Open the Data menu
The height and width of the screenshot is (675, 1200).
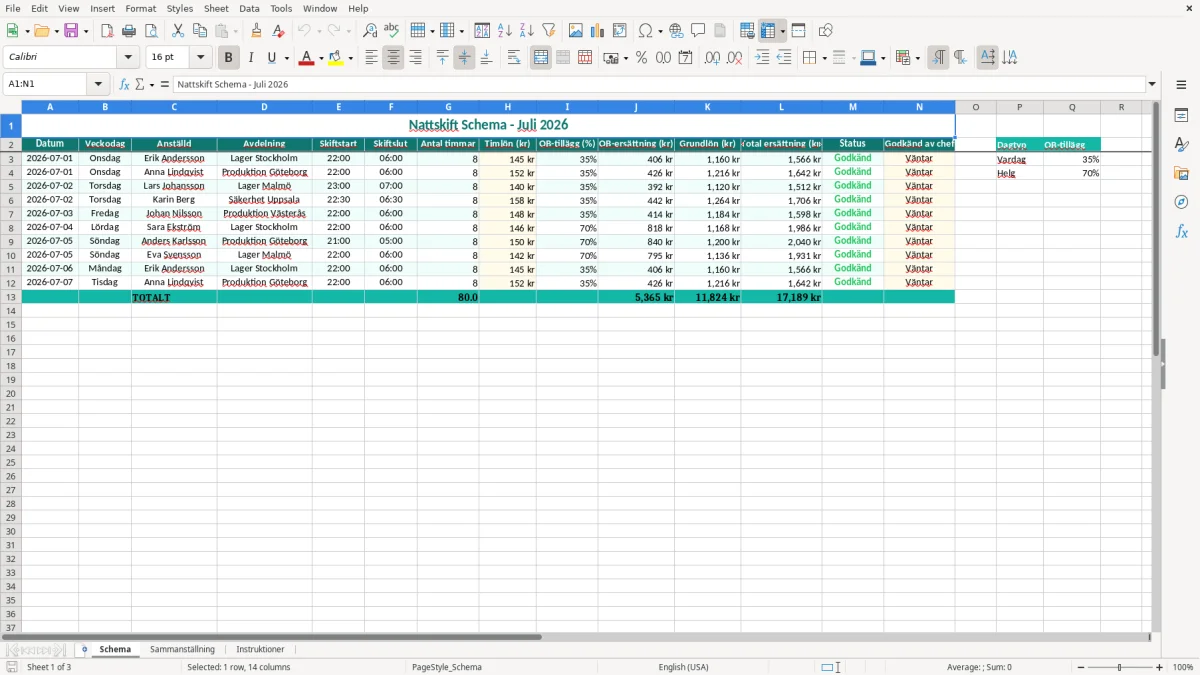(249, 8)
